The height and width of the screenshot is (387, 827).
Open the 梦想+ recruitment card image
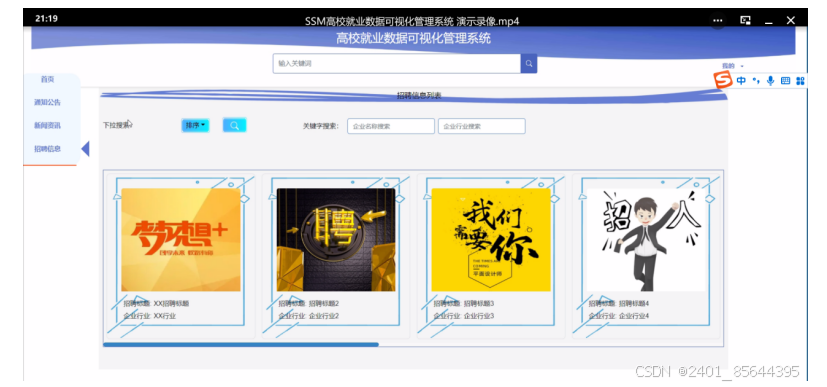tap(181, 240)
